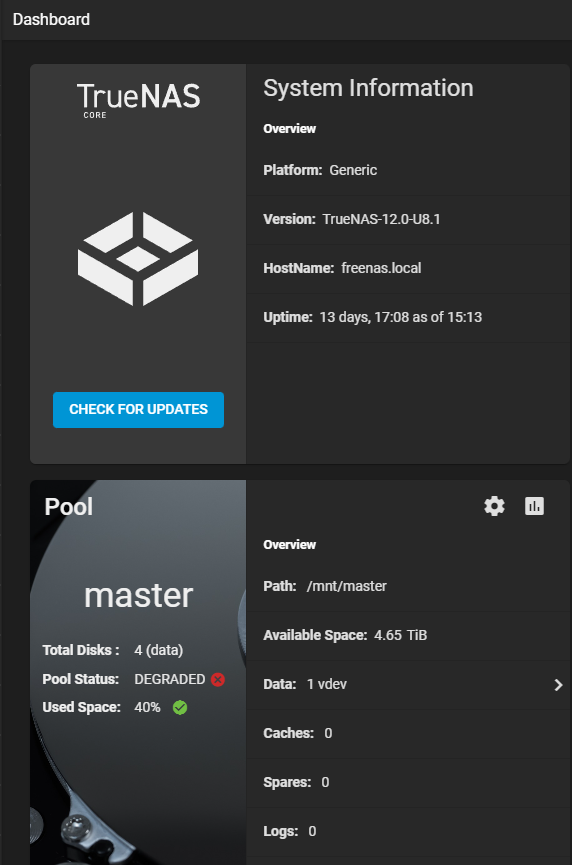This screenshot has width=572, height=865.
Task: Select the Version TrueNAS-12.0-U8.1 row
Action: click(408, 220)
